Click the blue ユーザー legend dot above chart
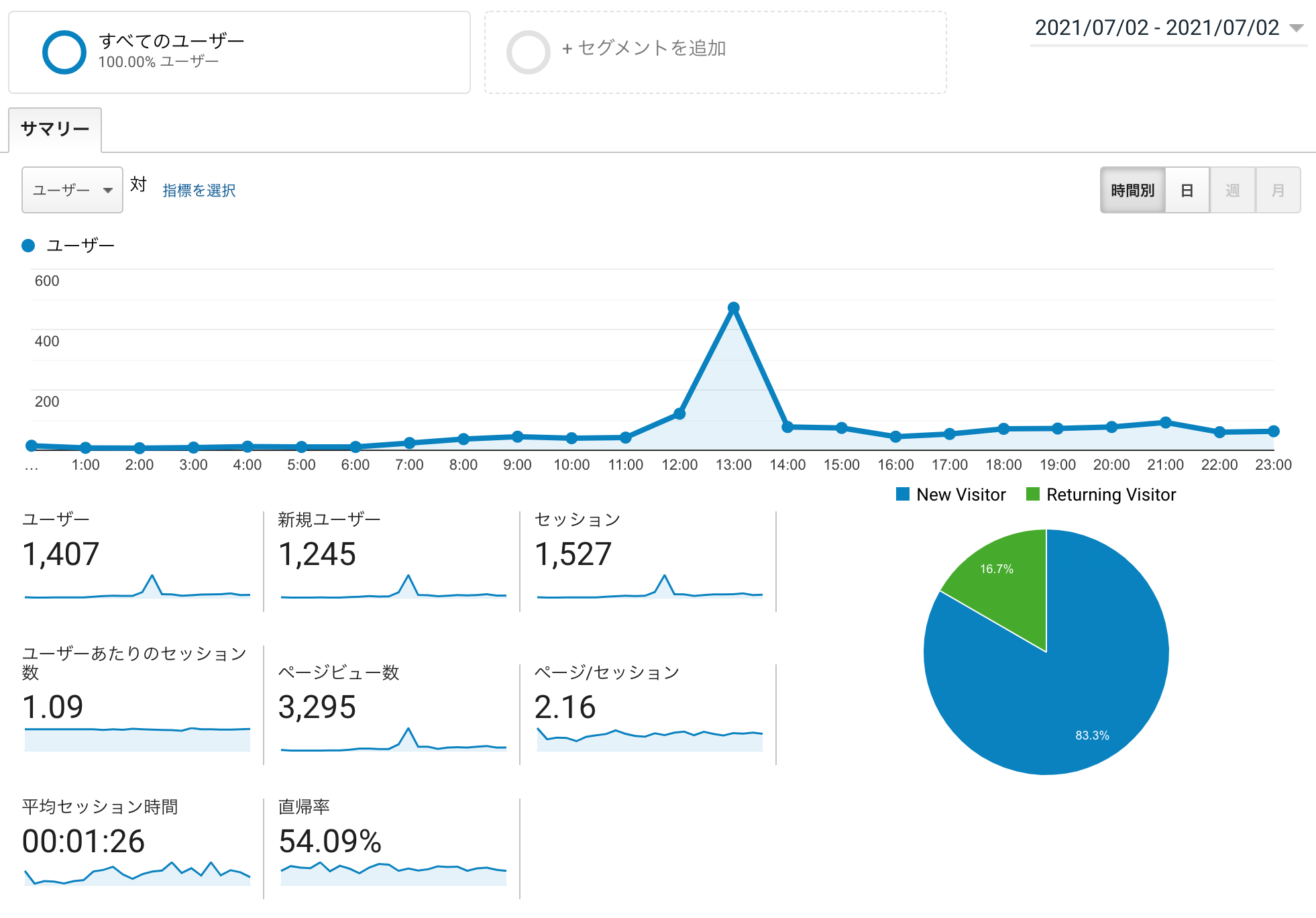 pos(28,246)
